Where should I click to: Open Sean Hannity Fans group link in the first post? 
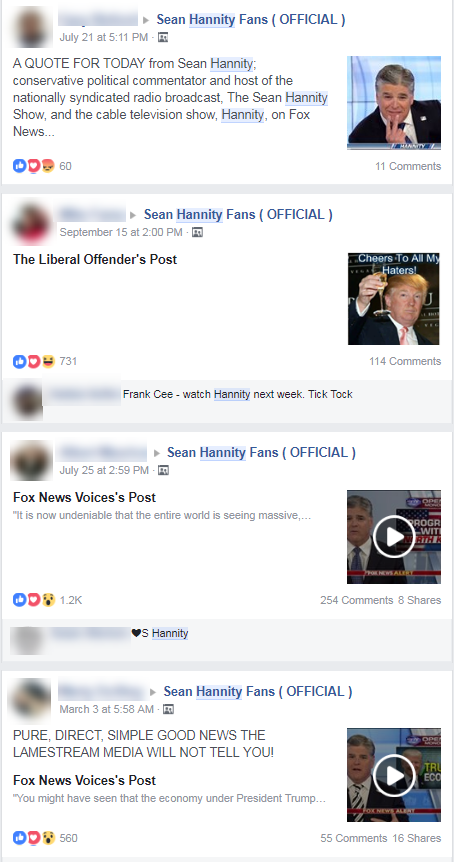[x=251, y=20]
